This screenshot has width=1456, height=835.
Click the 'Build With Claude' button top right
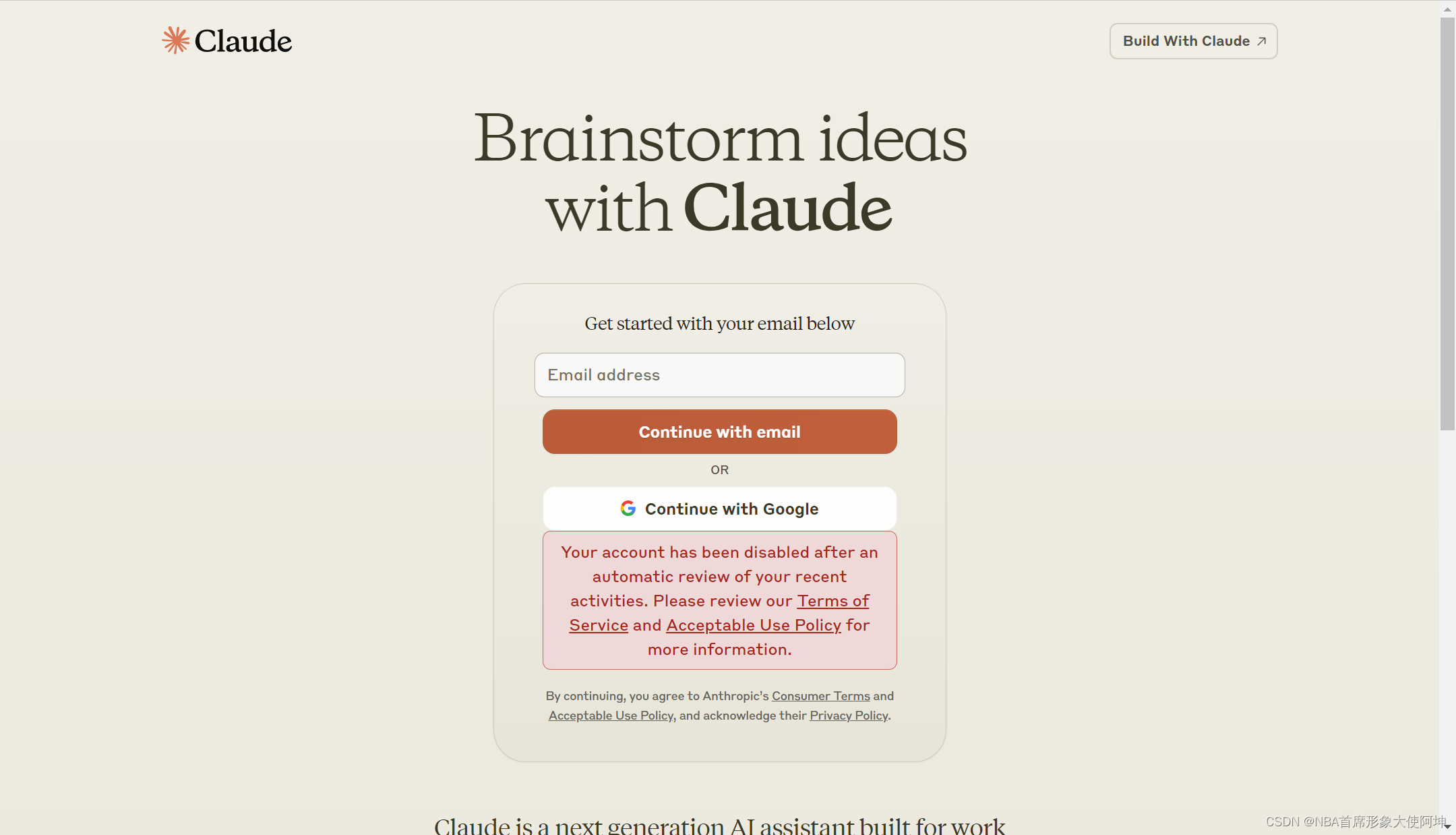(x=1193, y=40)
